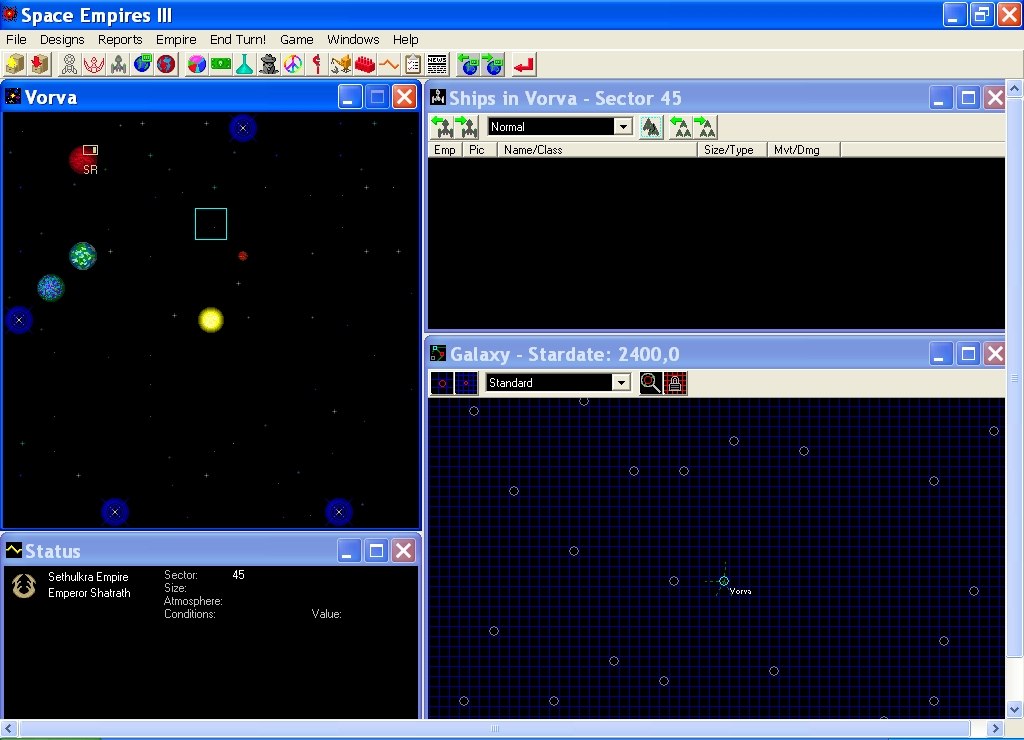Open the Reports menu
The height and width of the screenshot is (740, 1024).
(x=120, y=39)
